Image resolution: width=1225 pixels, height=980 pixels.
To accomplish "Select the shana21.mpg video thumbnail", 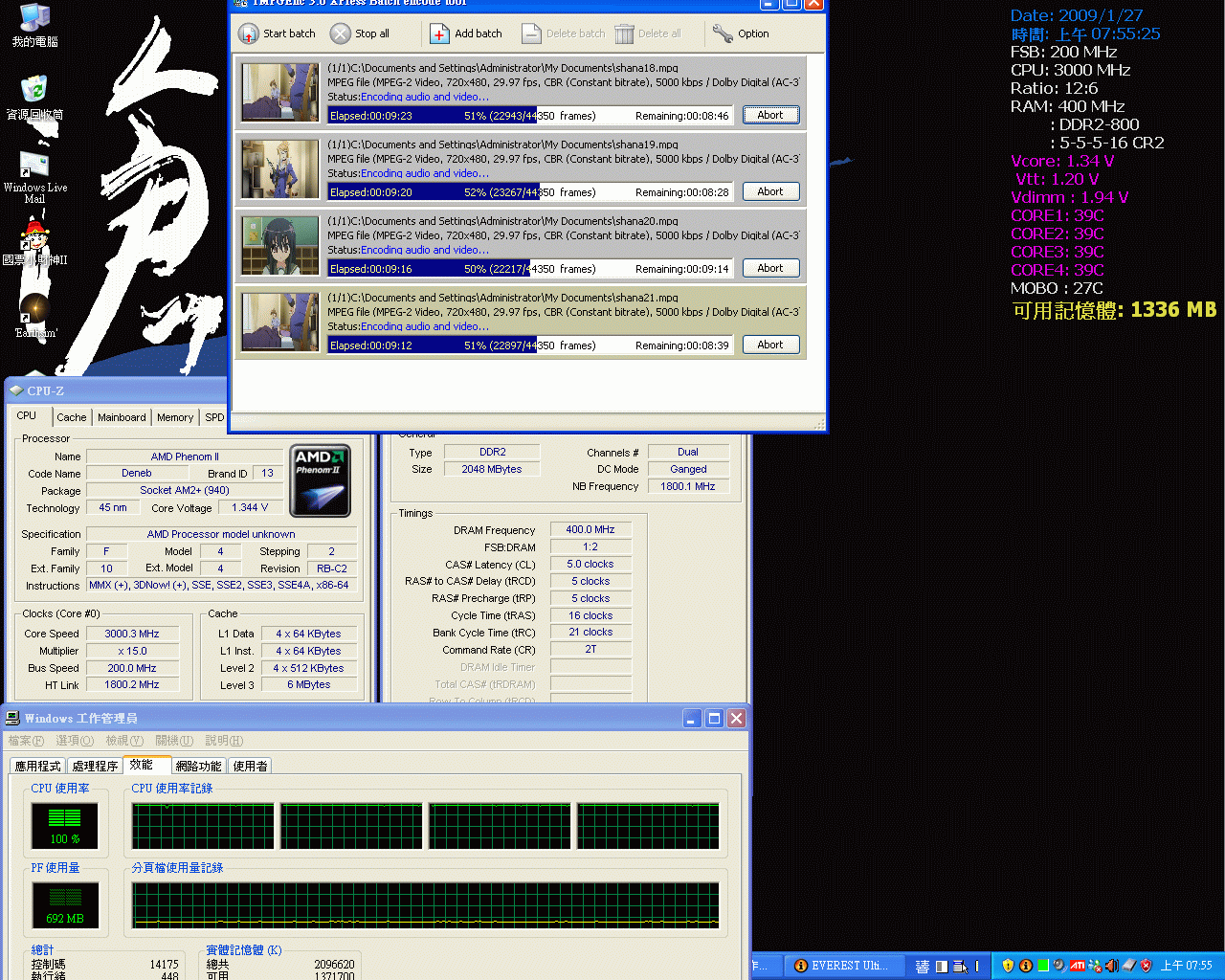I will [x=279, y=322].
